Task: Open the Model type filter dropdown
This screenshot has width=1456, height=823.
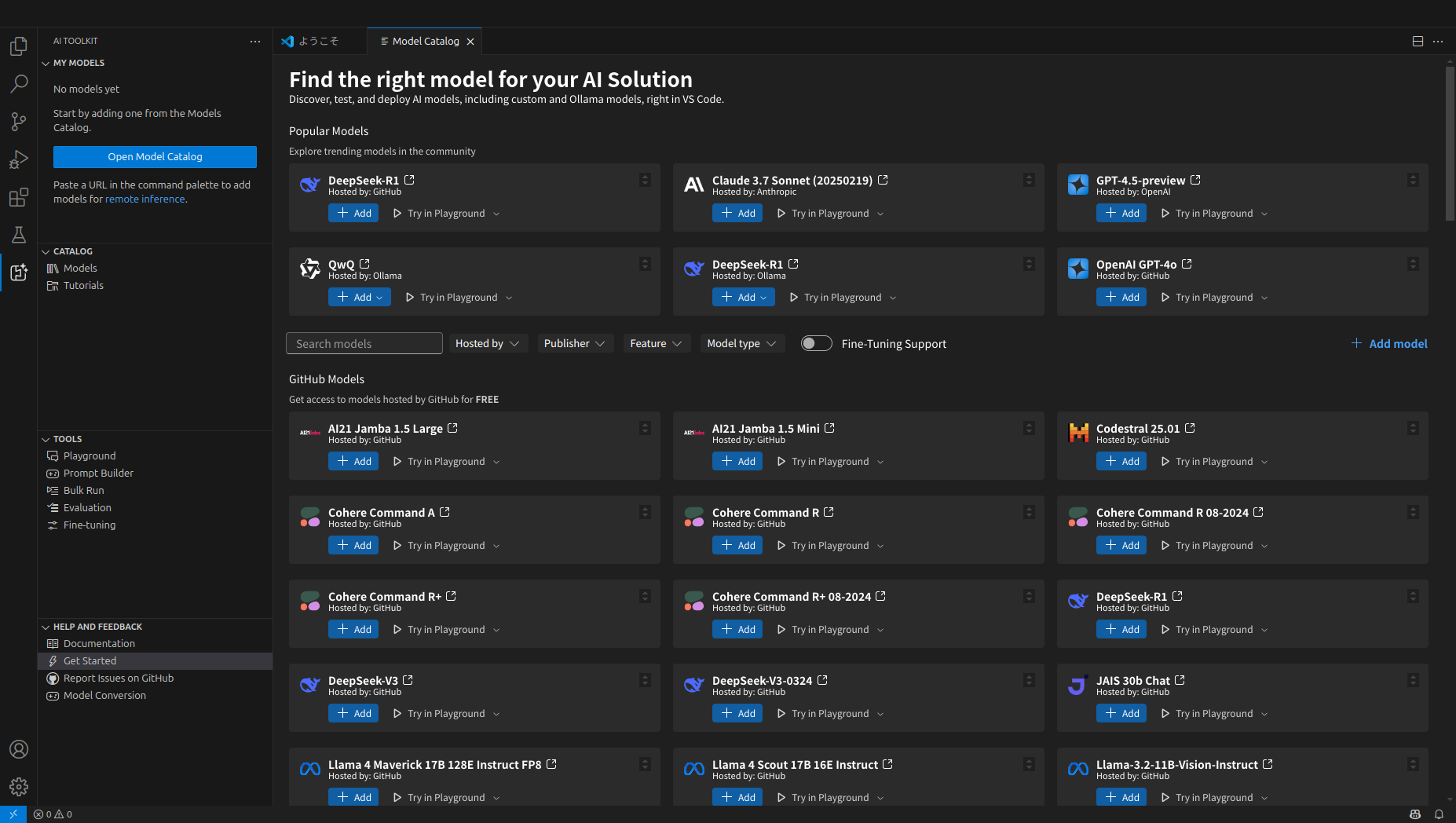Action: (x=742, y=343)
